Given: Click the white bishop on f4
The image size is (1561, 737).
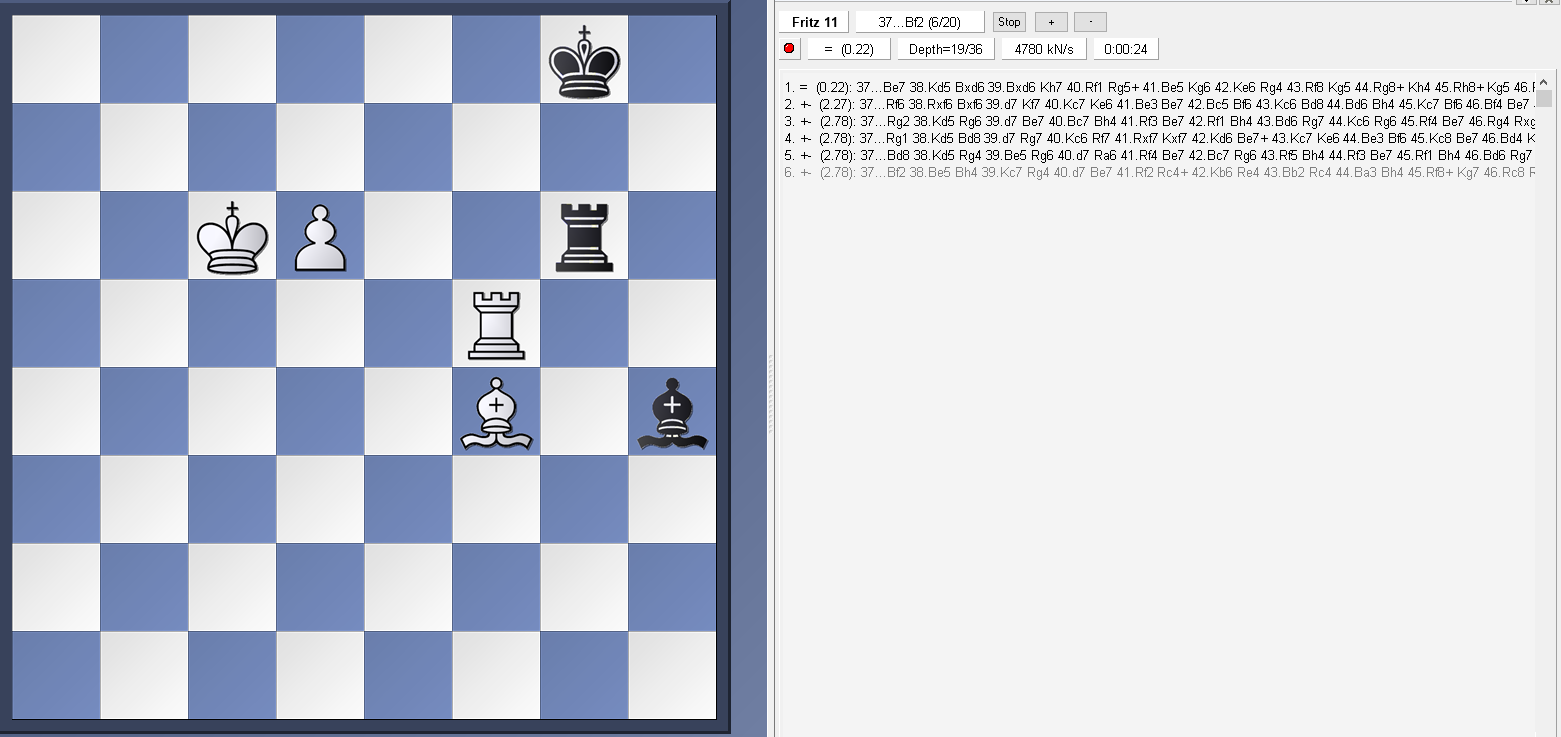Looking at the screenshot, I should click(496, 412).
